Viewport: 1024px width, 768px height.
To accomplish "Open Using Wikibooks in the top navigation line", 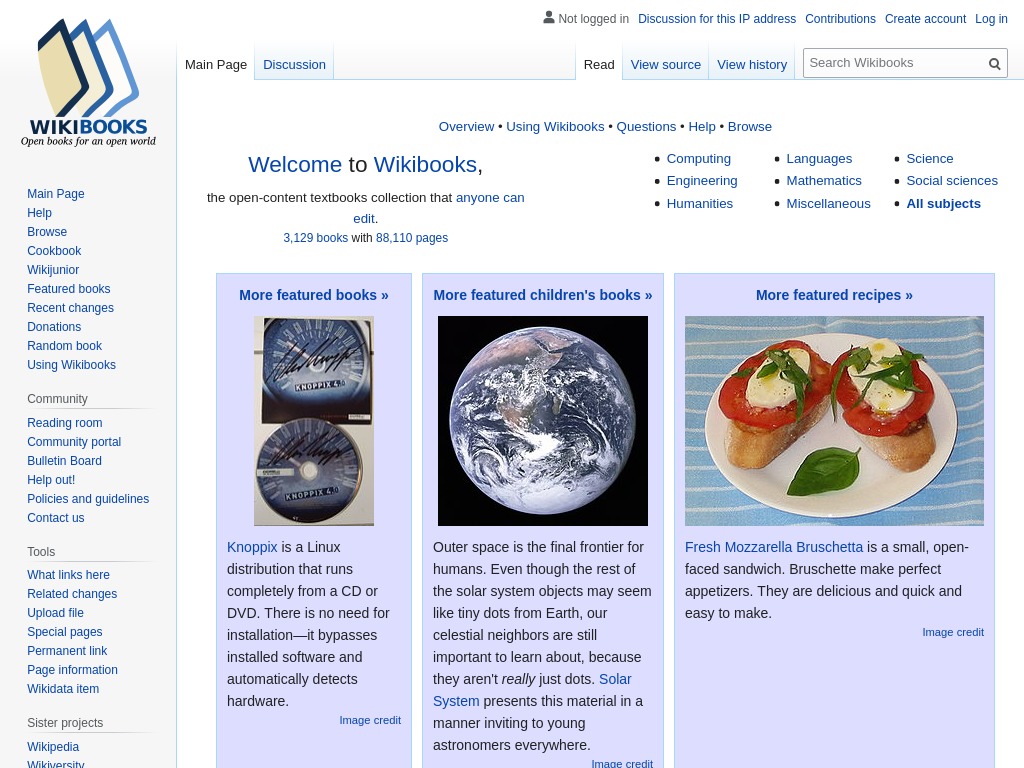I will tap(555, 127).
